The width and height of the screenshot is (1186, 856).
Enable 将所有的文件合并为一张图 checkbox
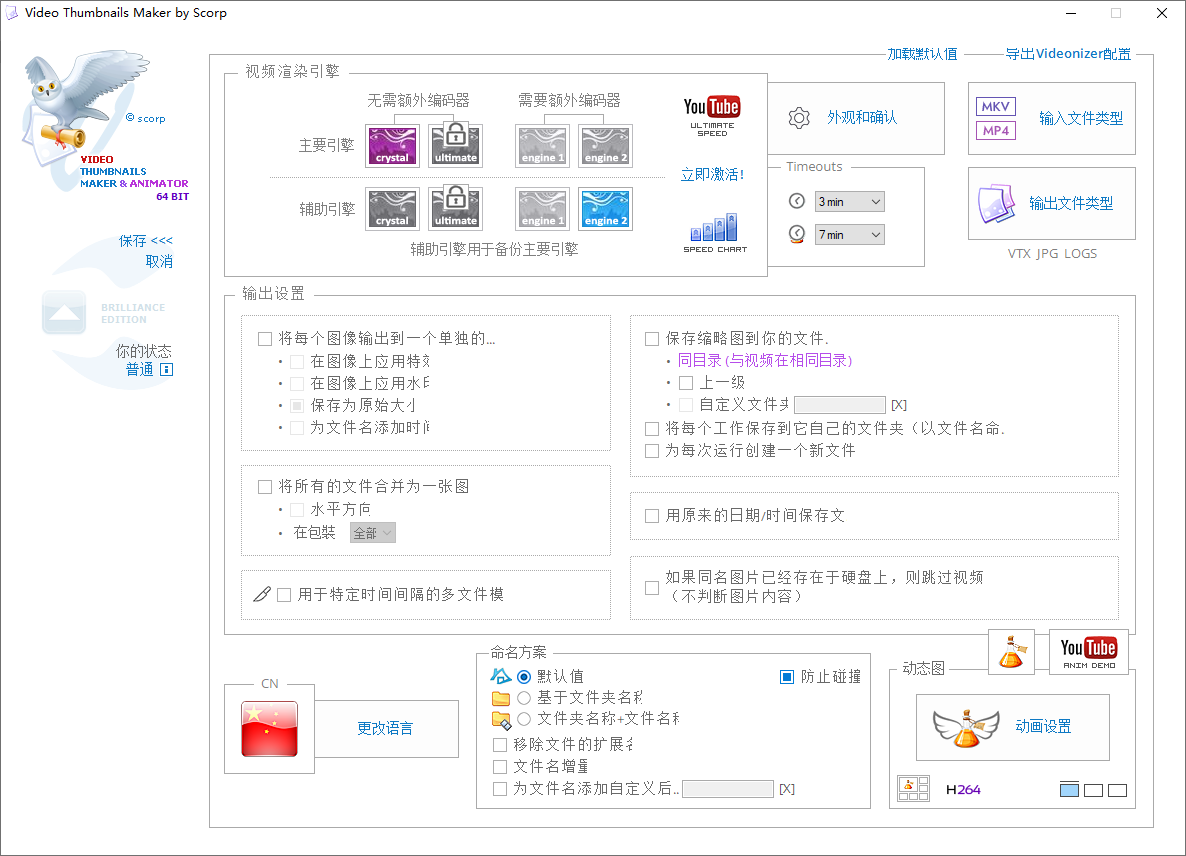[x=266, y=486]
